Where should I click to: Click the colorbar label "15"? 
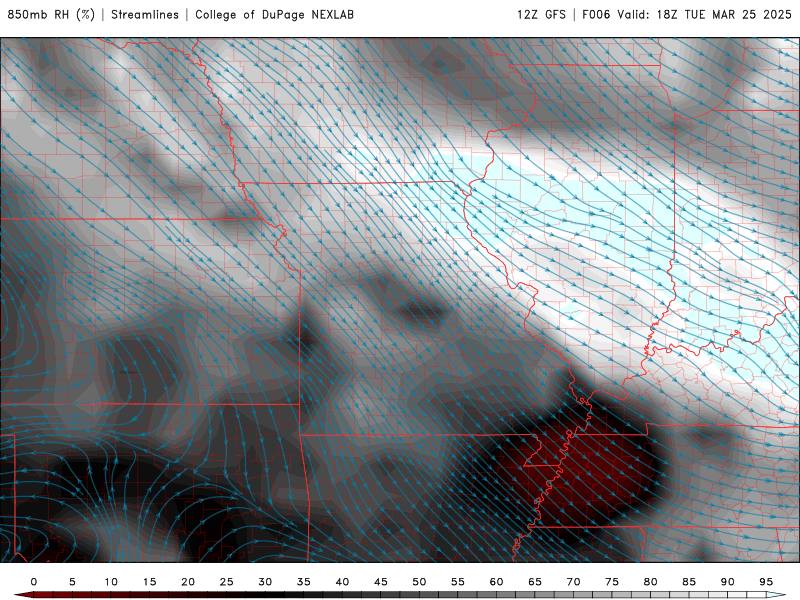pyautogui.click(x=149, y=582)
